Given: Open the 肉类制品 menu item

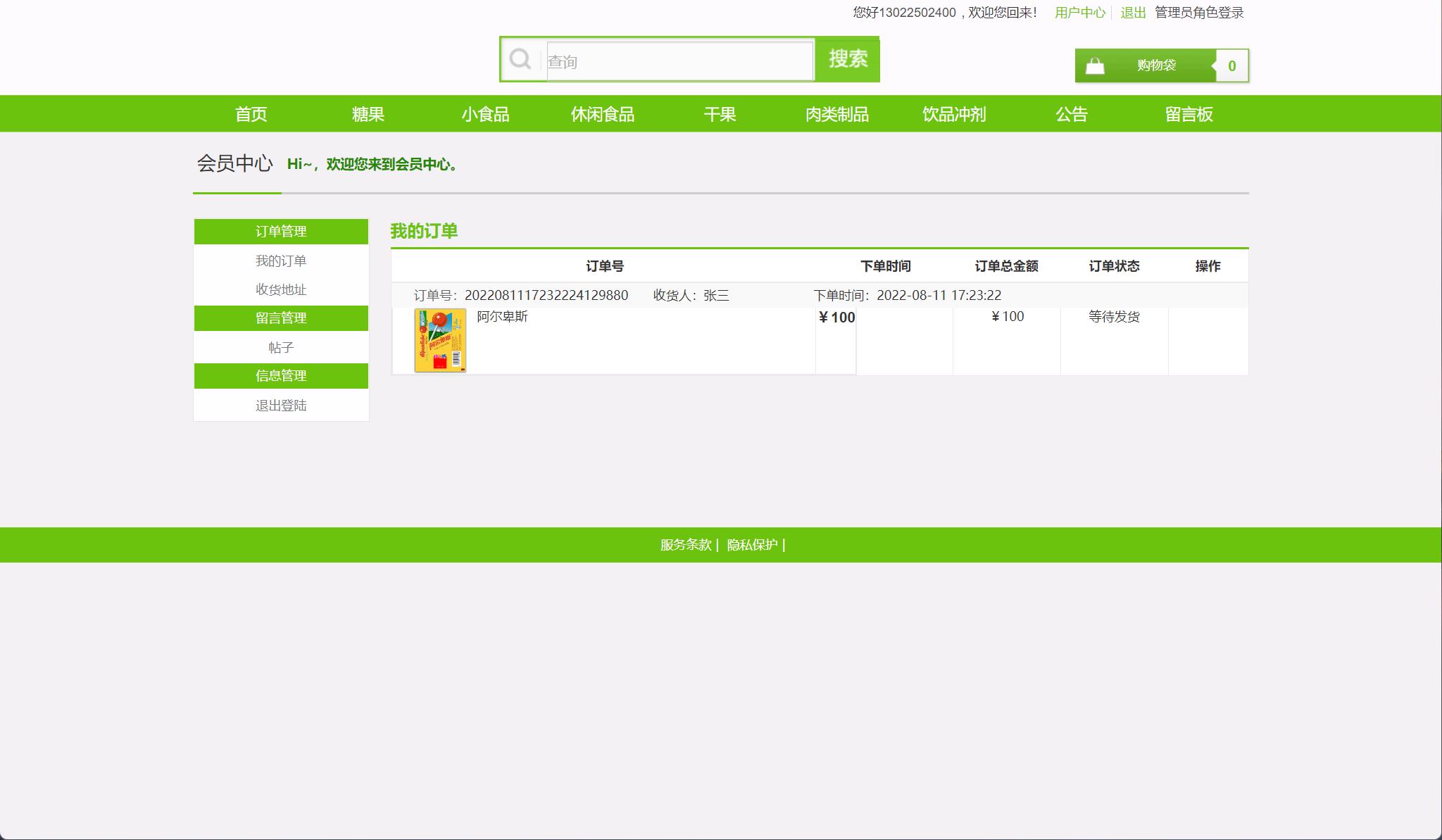Looking at the screenshot, I should tap(837, 113).
